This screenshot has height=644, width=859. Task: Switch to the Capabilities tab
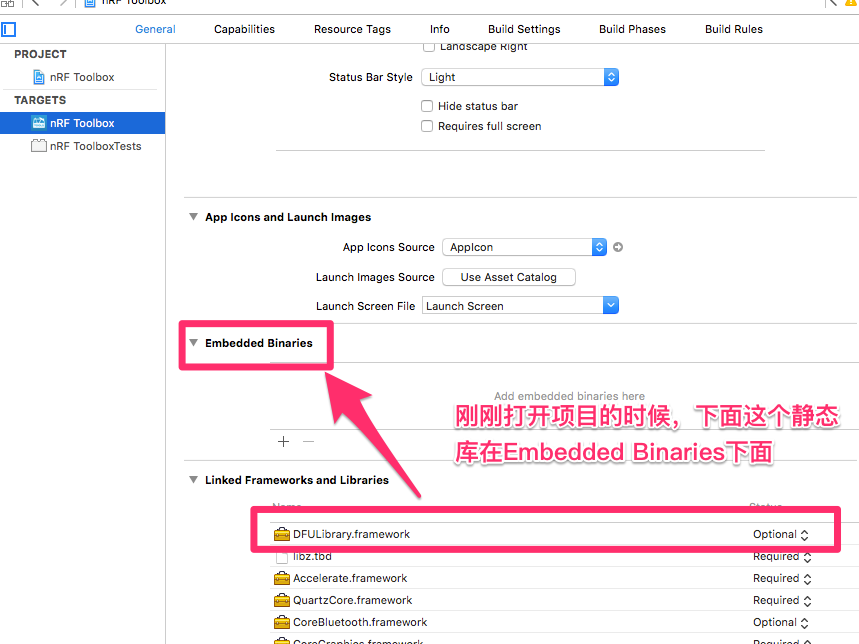(x=244, y=29)
